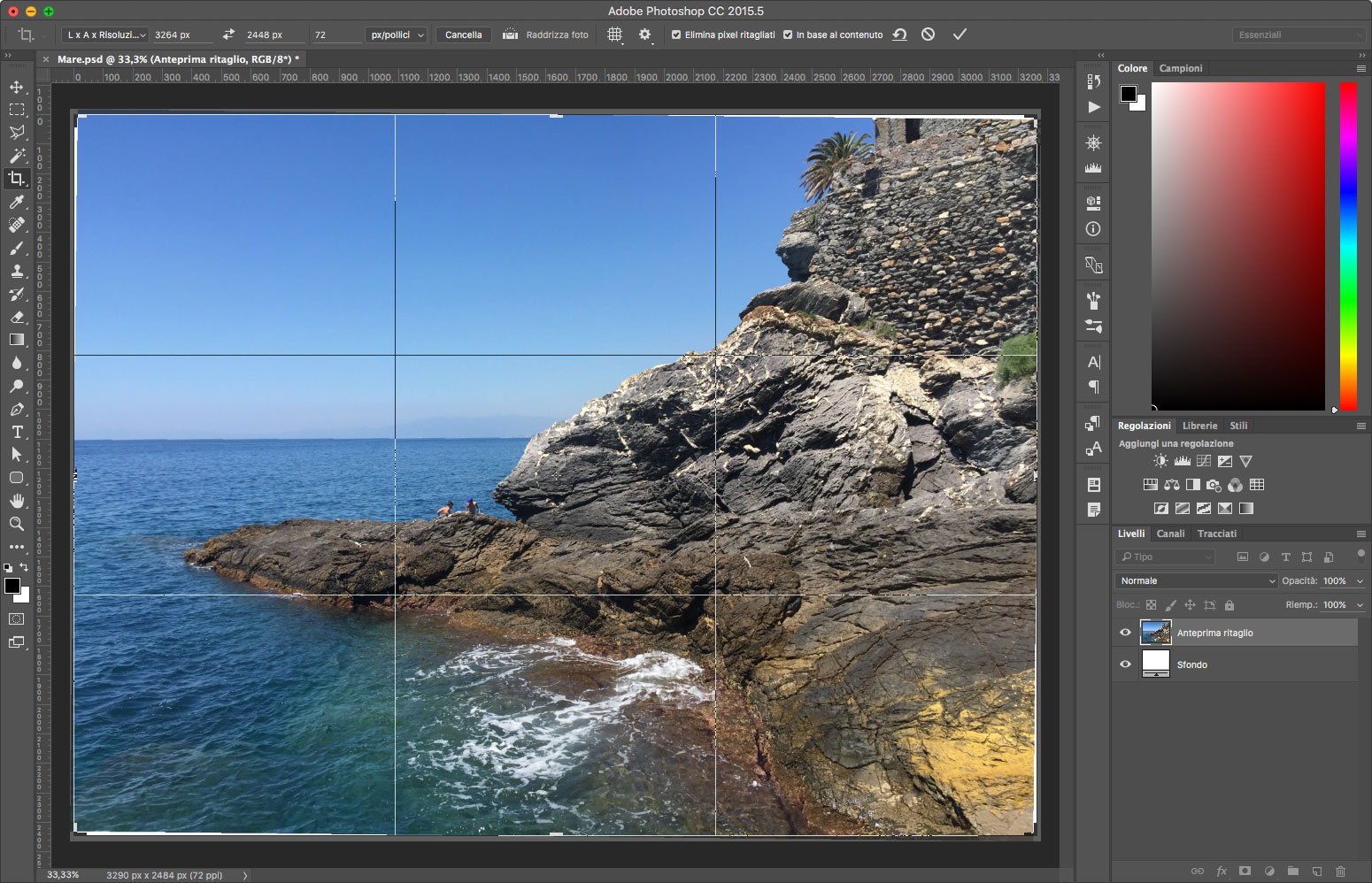The image size is (1372, 883).
Task: Select the Healing Brush tool
Action: (x=17, y=225)
